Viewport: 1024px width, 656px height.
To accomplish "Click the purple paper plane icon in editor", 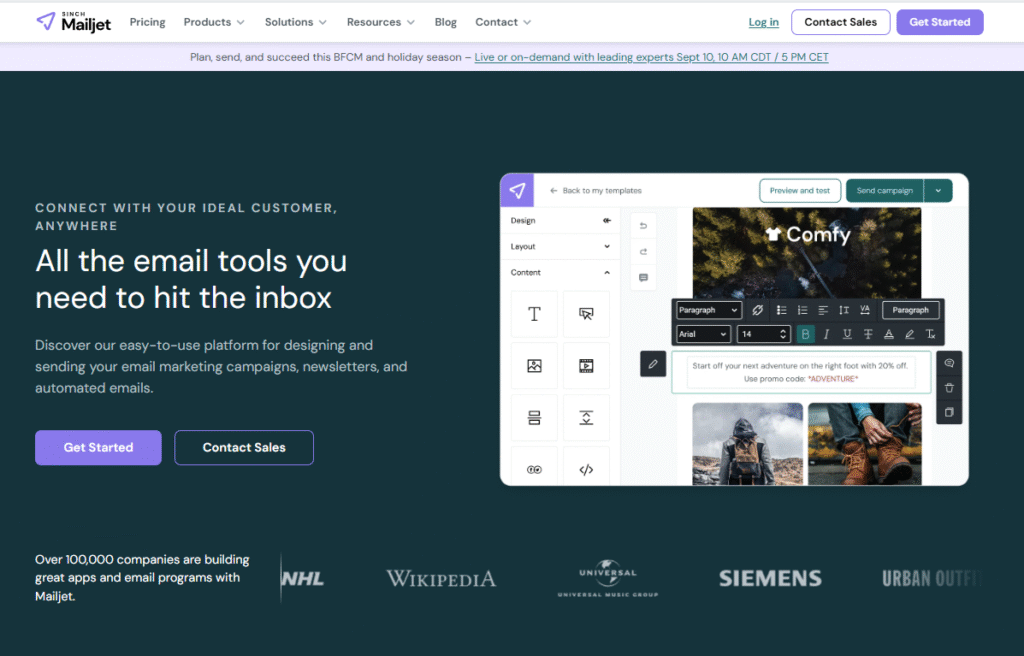I will coord(517,190).
